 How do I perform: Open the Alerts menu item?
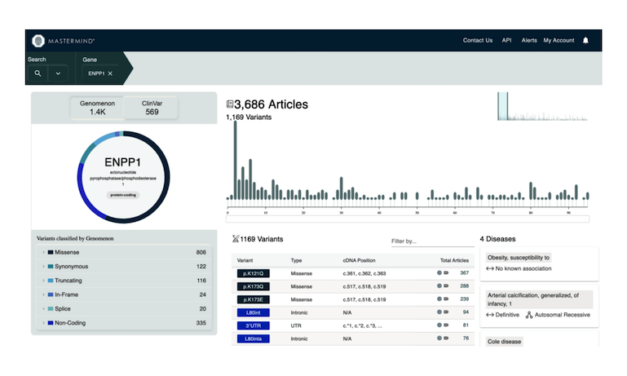529,40
